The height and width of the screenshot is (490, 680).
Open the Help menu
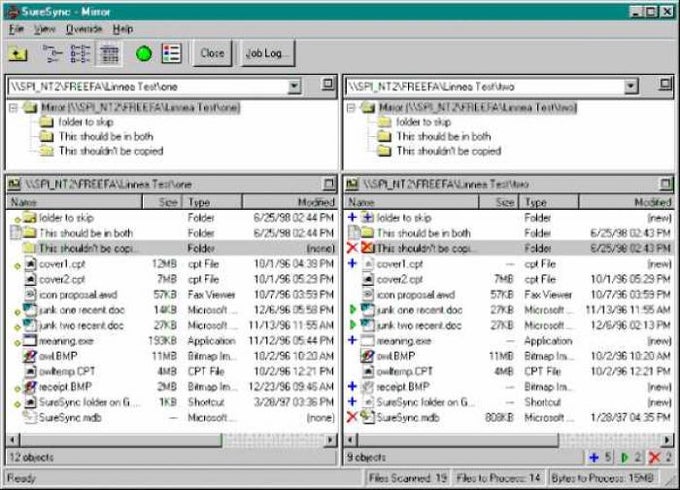coord(123,29)
